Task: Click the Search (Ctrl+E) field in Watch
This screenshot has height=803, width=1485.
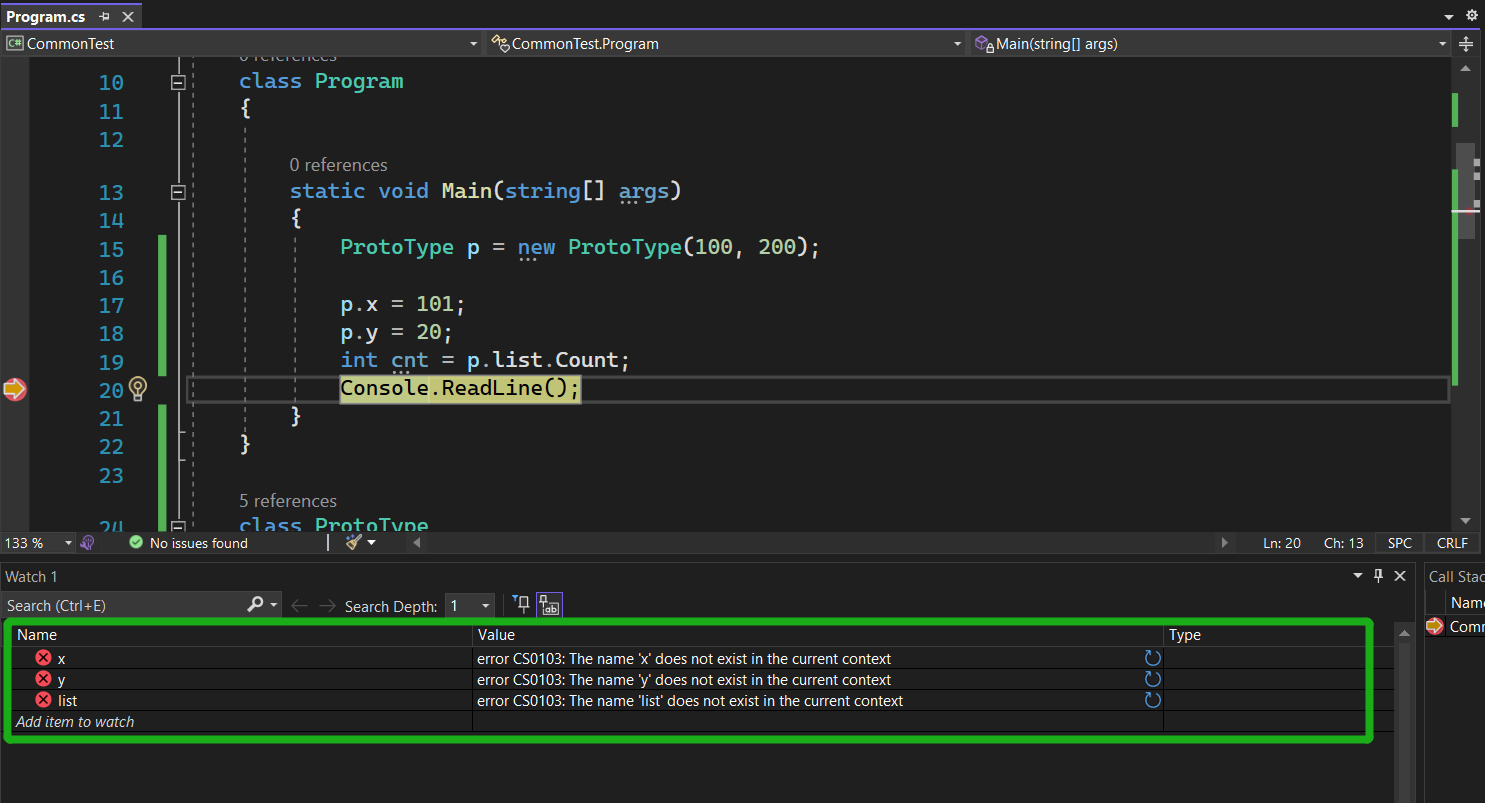Action: tap(124, 605)
